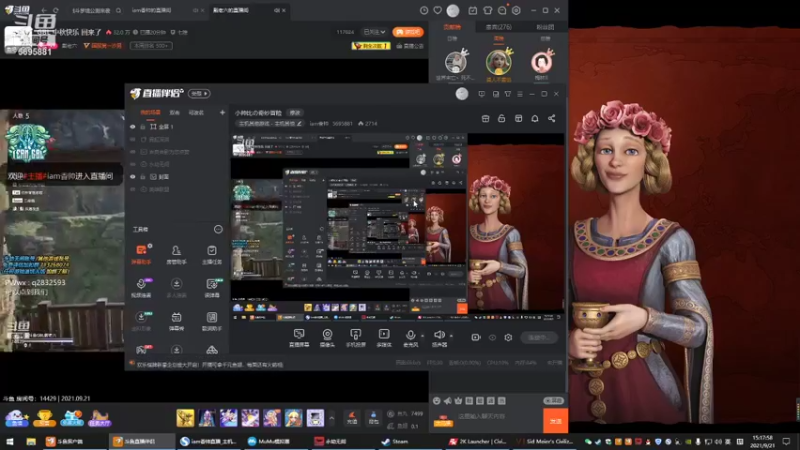Screen dimensions: 800x450
Task: Toggle visibility of the last source row
Action: [x=133, y=189]
